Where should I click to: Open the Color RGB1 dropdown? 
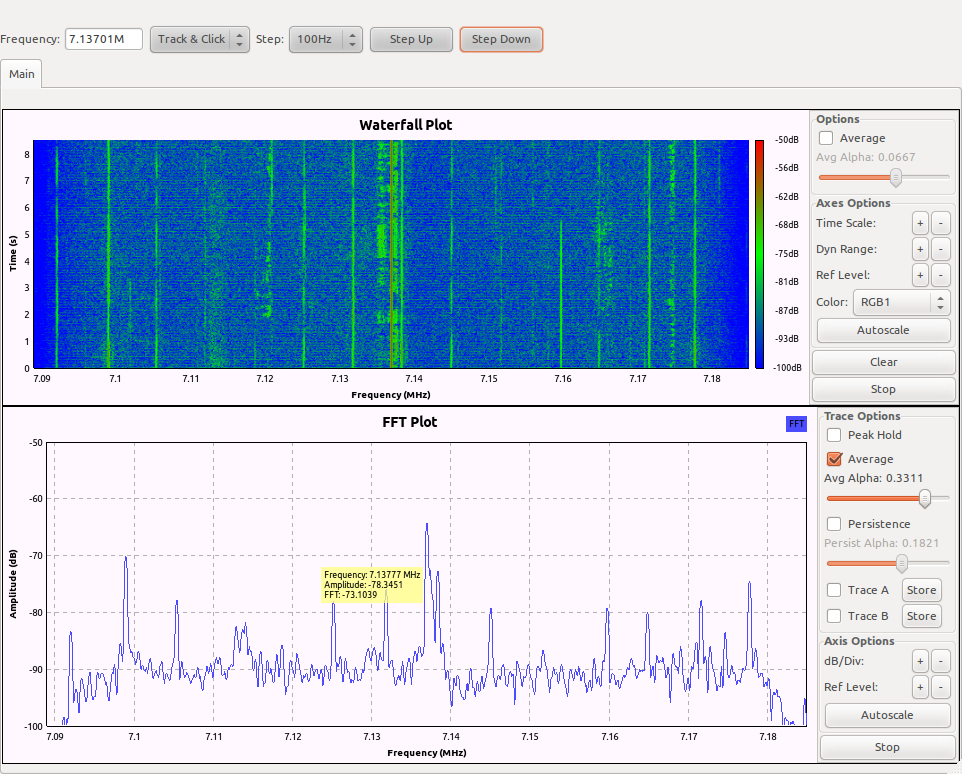(x=901, y=302)
